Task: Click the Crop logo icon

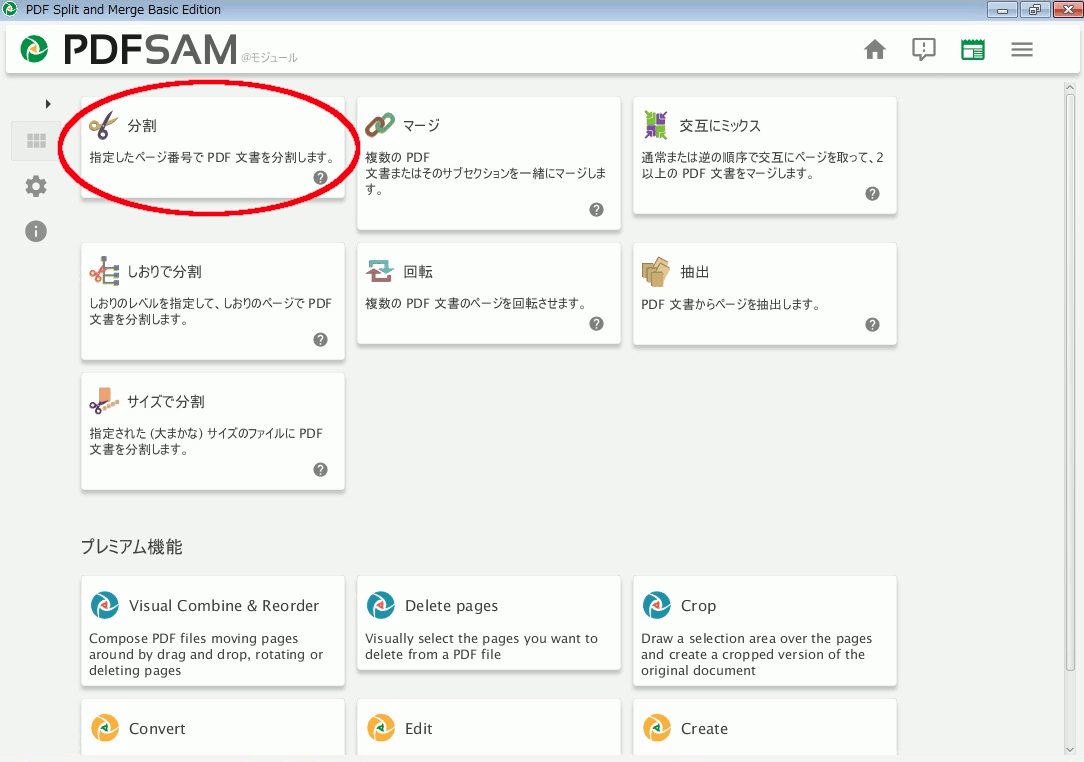Action: [x=657, y=605]
